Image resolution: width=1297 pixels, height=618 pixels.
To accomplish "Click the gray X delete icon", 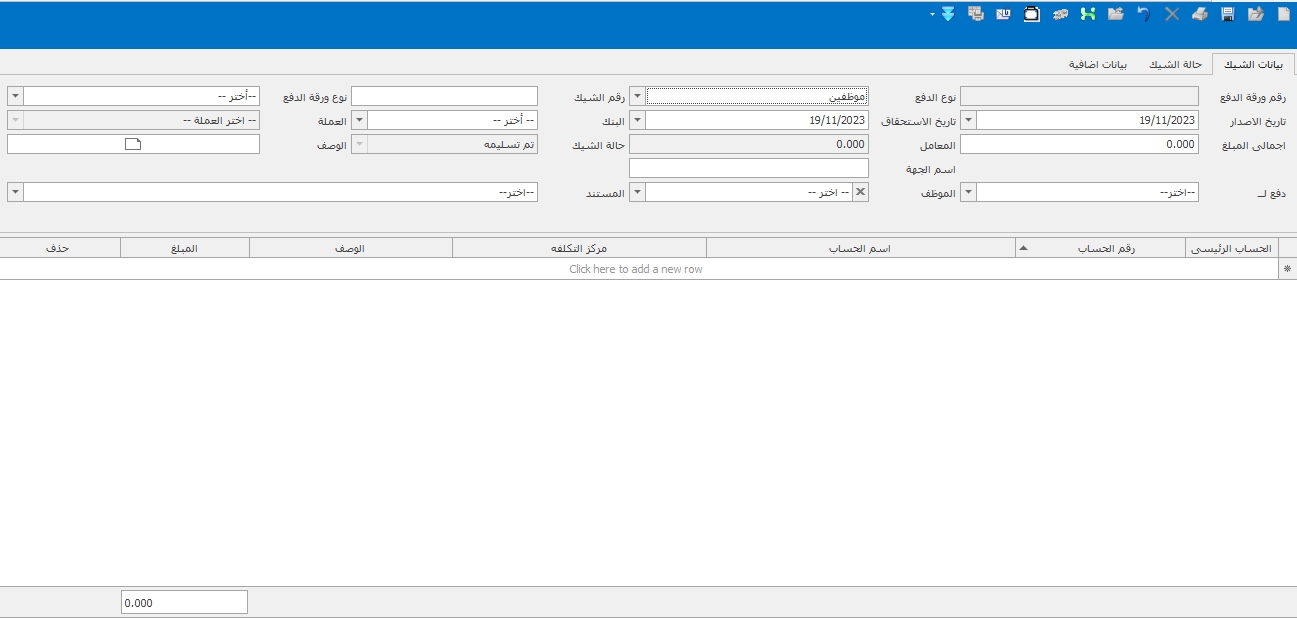I will (x=1172, y=14).
